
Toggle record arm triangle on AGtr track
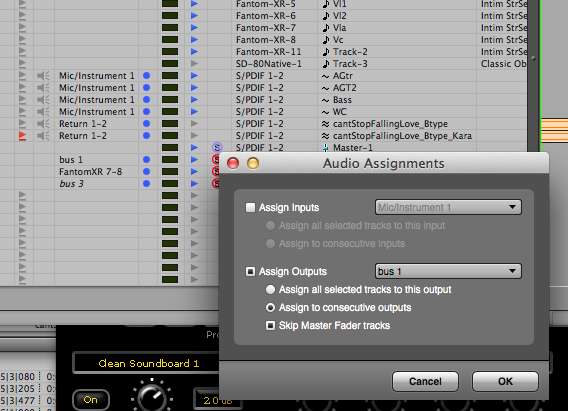tap(22, 76)
